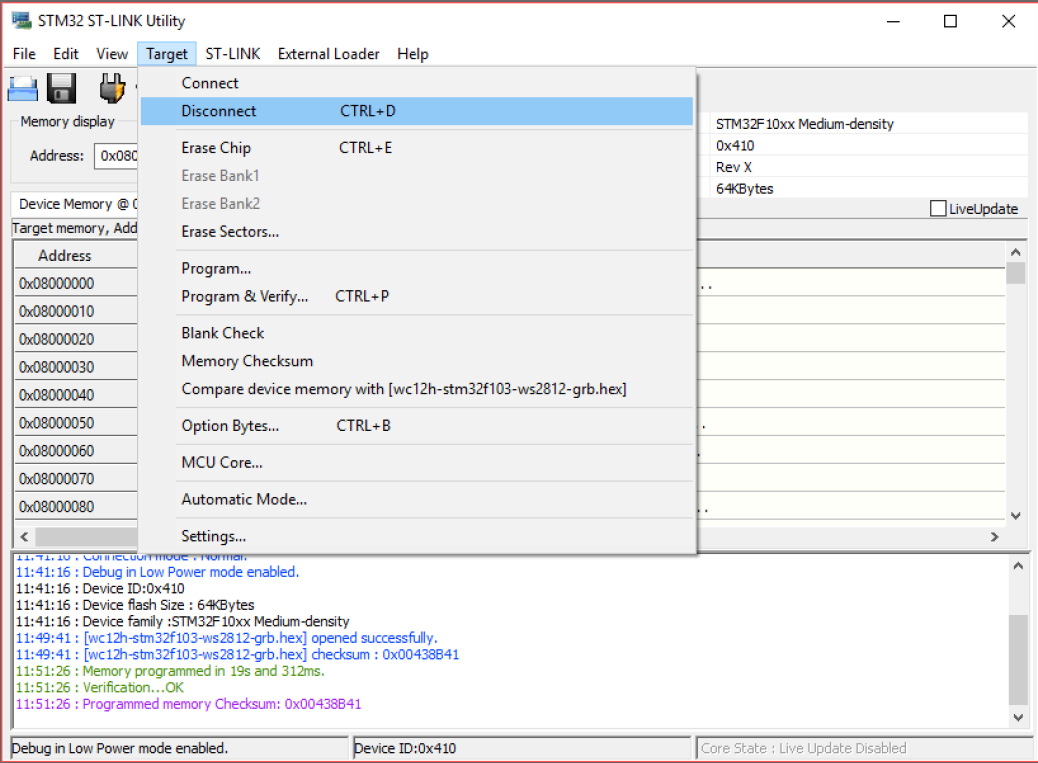Click the 'Device flash Size : 64KBytes' log line
The height and width of the screenshot is (763, 1038).
point(135,605)
